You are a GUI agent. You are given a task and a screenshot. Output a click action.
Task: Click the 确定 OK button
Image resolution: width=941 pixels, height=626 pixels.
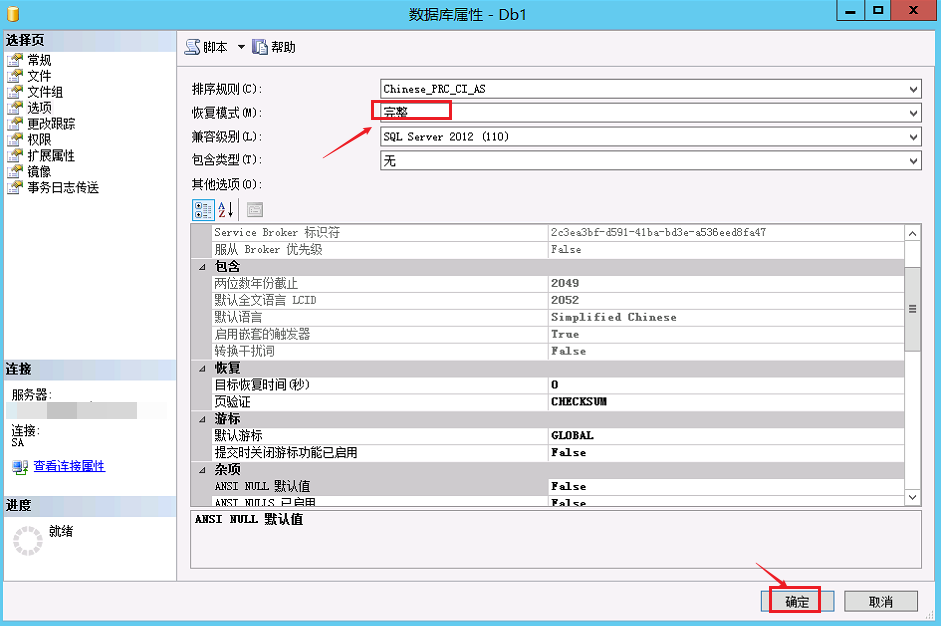(x=797, y=601)
